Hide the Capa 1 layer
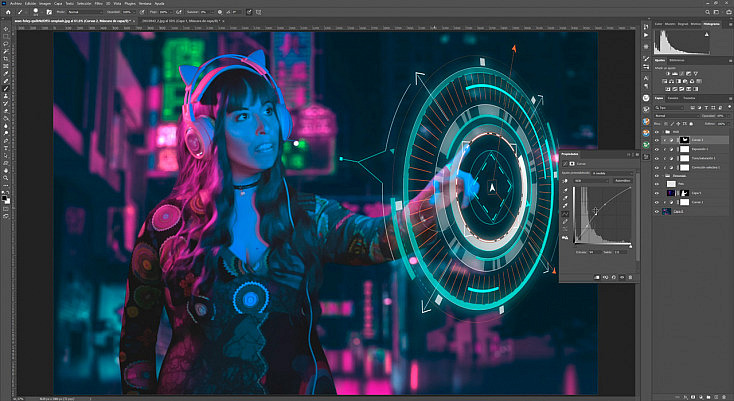This screenshot has width=734, height=401. point(657,193)
